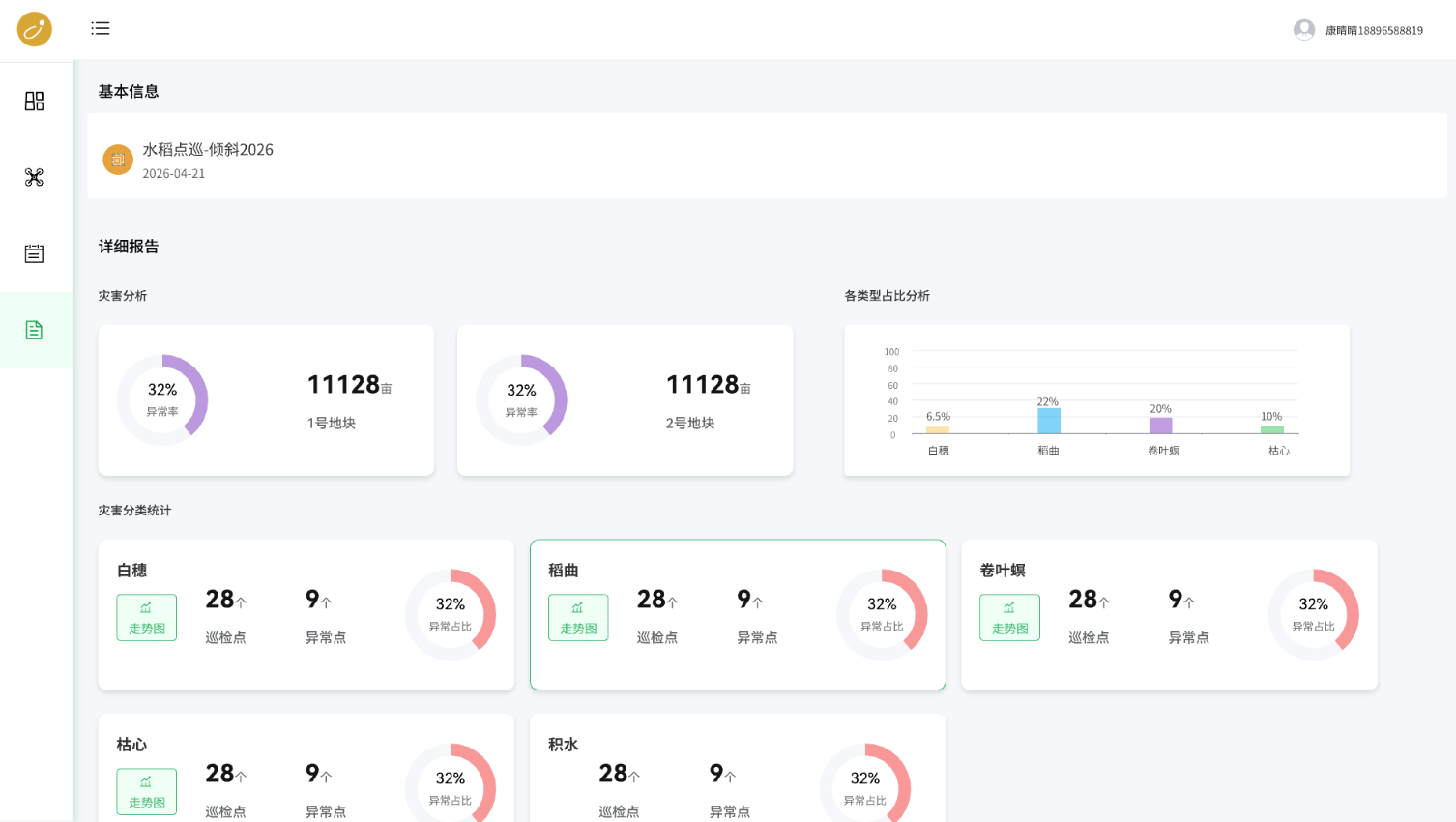Select the 1号地块 card

click(266, 400)
